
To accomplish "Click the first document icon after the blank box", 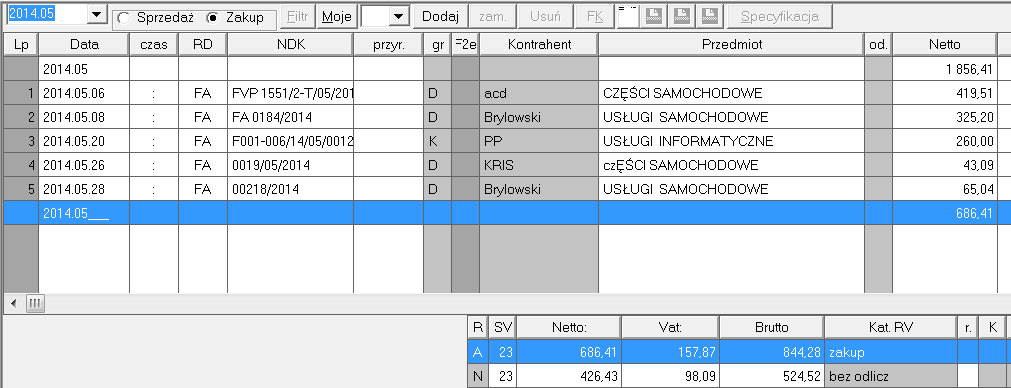I will pyautogui.click(x=653, y=16).
